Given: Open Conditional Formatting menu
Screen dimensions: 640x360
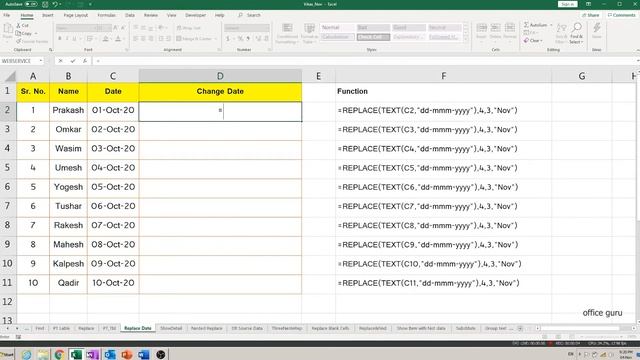Looking at the screenshot, I should [x=287, y=33].
